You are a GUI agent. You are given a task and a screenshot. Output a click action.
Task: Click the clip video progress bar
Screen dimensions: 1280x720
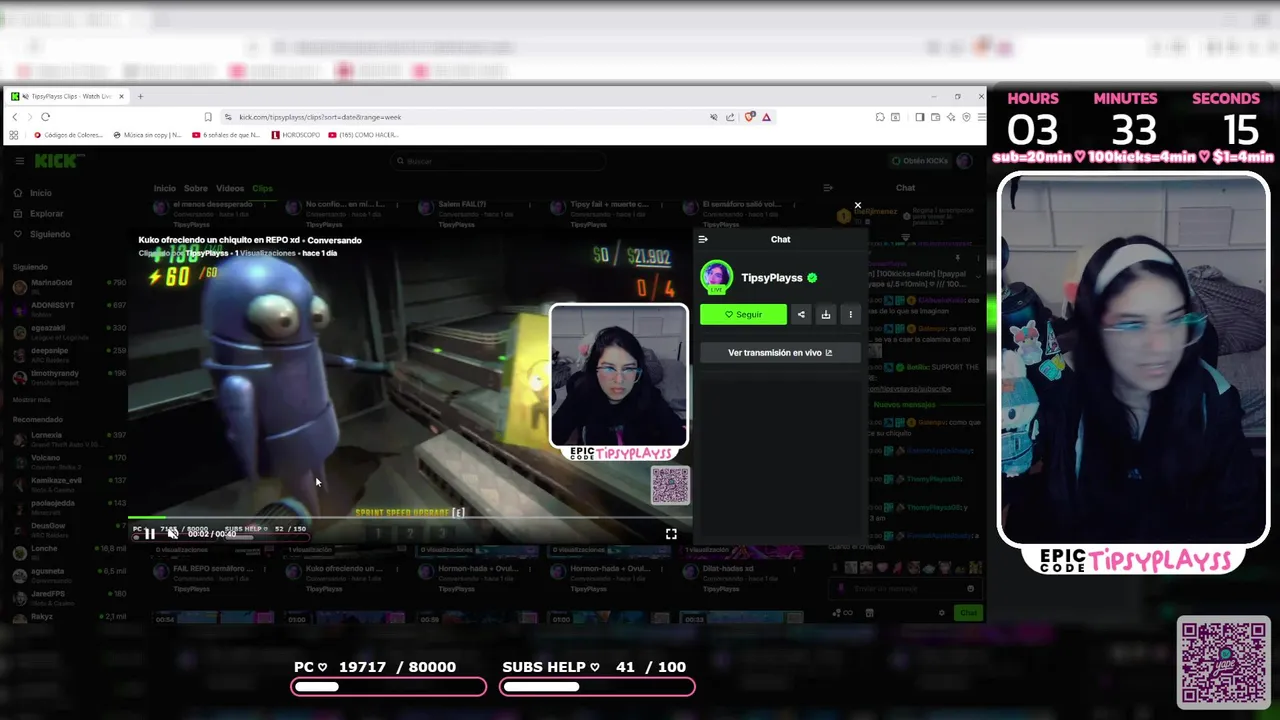pos(410,518)
